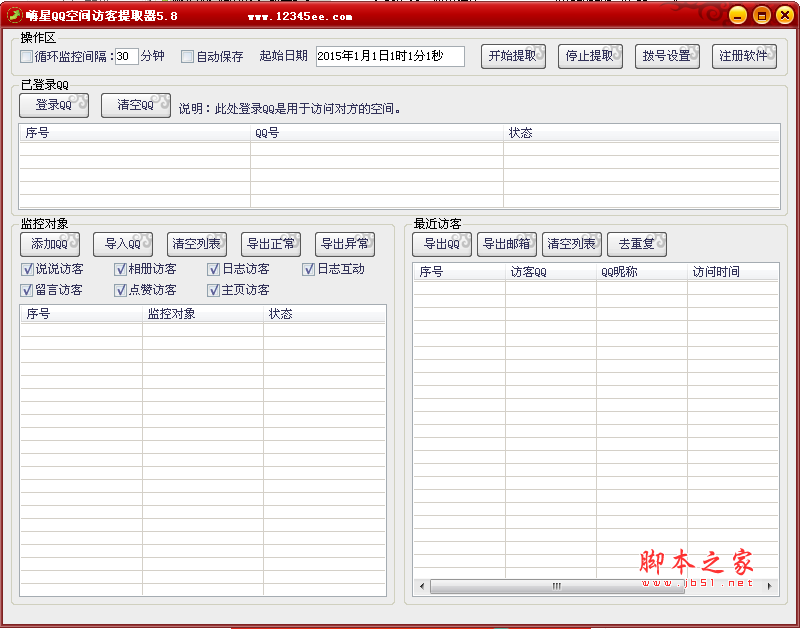Image resolution: width=800 pixels, height=629 pixels.
Task: Click scrollbar right arrow in visitors list
Action: click(769, 586)
